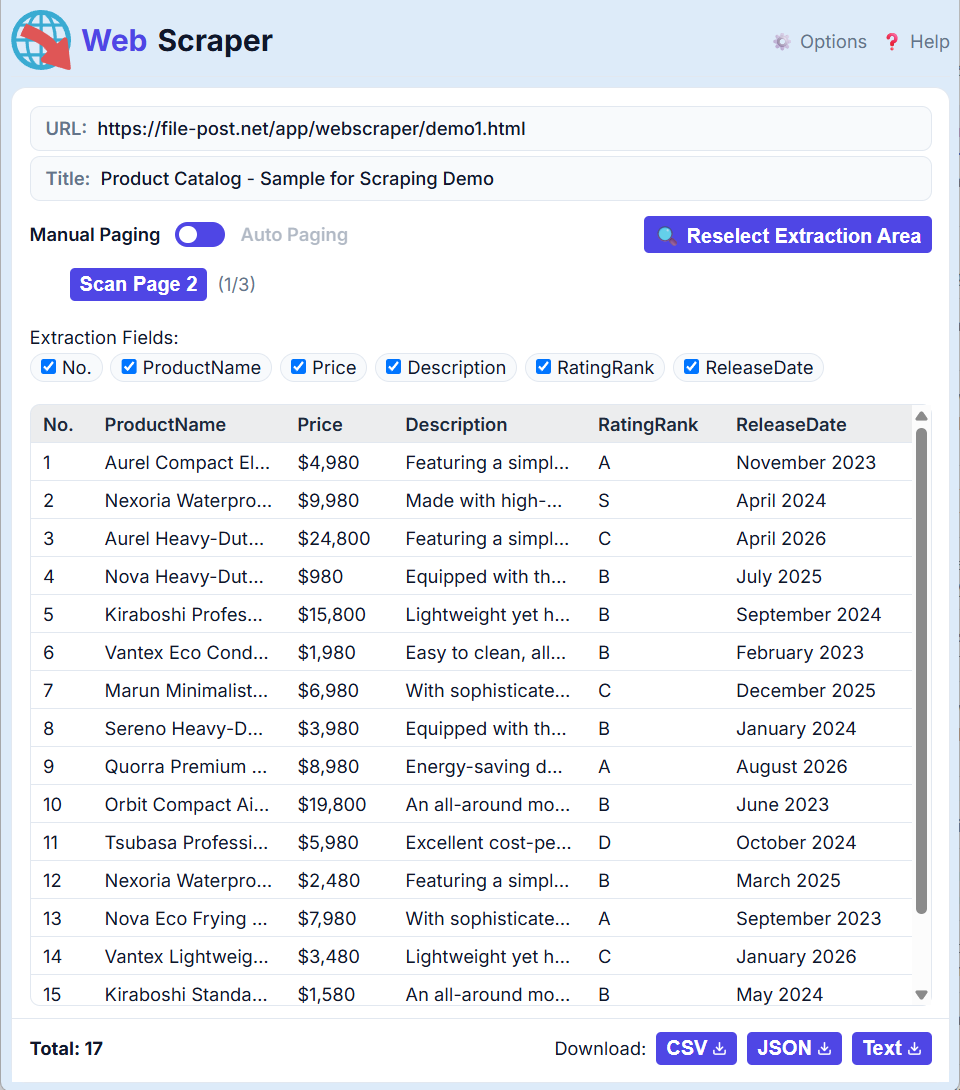The height and width of the screenshot is (1090, 960).
Task: Click the Price column header
Action: (x=320, y=425)
